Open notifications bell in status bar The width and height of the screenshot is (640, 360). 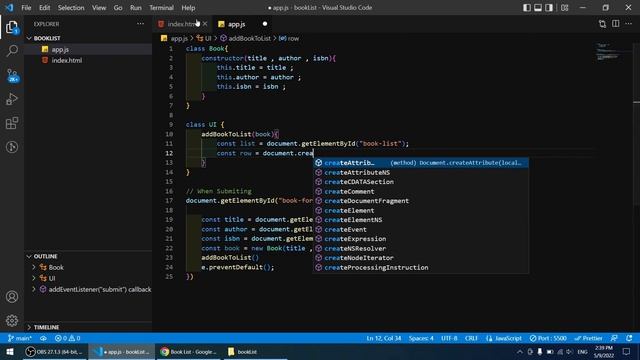coord(629,338)
